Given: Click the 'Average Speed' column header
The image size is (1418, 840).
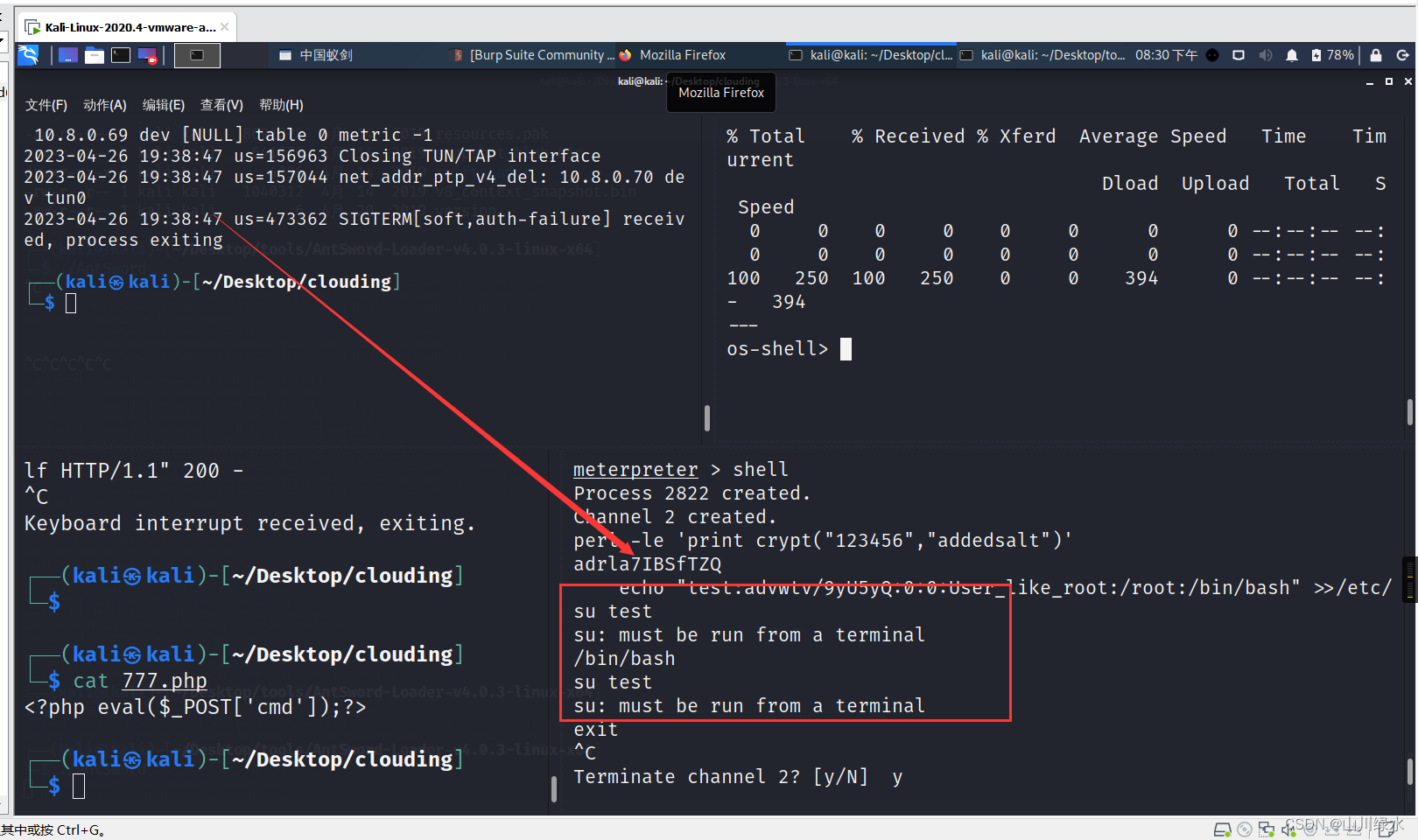Looking at the screenshot, I should (1153, 136).
